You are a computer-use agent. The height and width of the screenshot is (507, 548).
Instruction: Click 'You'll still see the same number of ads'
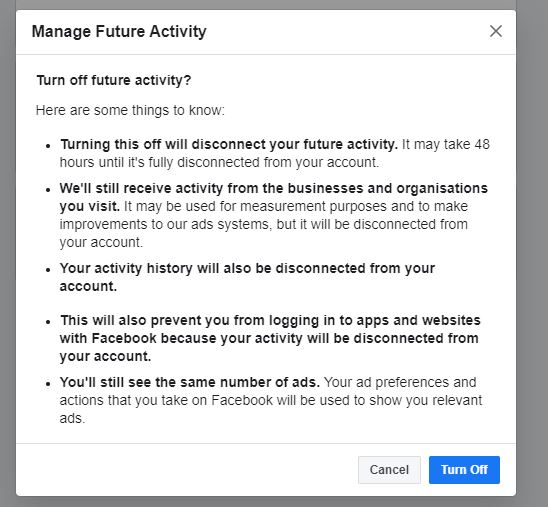pyautogui.click(x=190, y=382)
